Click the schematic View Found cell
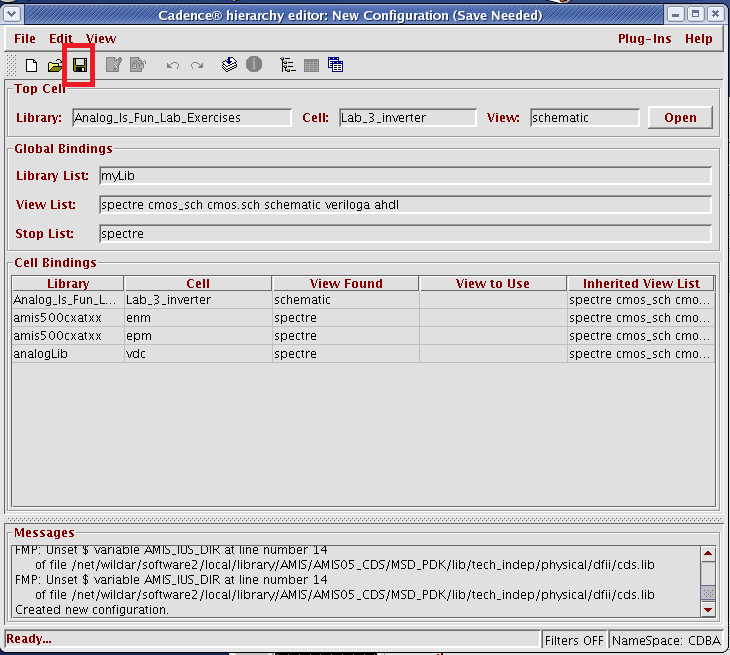This screenshot has height=655, width=730. (x=346, y=300)
